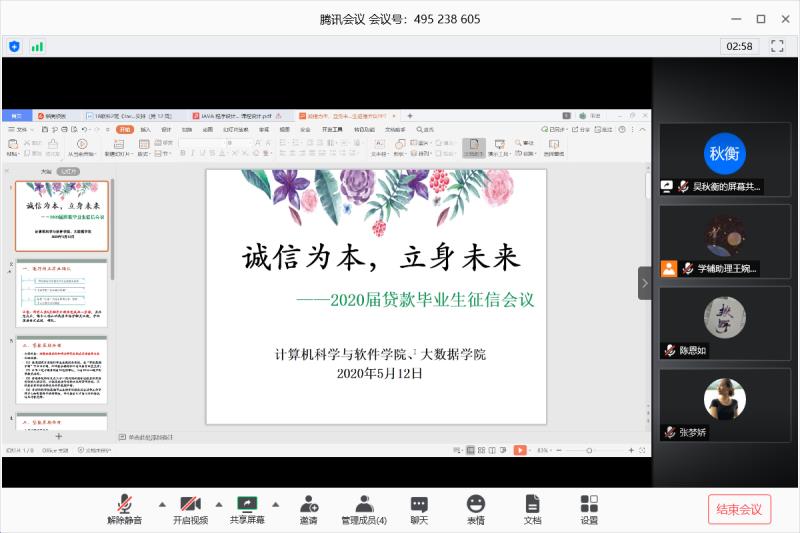Select 张梦娇's participant video tile
Viewport: 800px width, 533px height.
pos(725,404)
